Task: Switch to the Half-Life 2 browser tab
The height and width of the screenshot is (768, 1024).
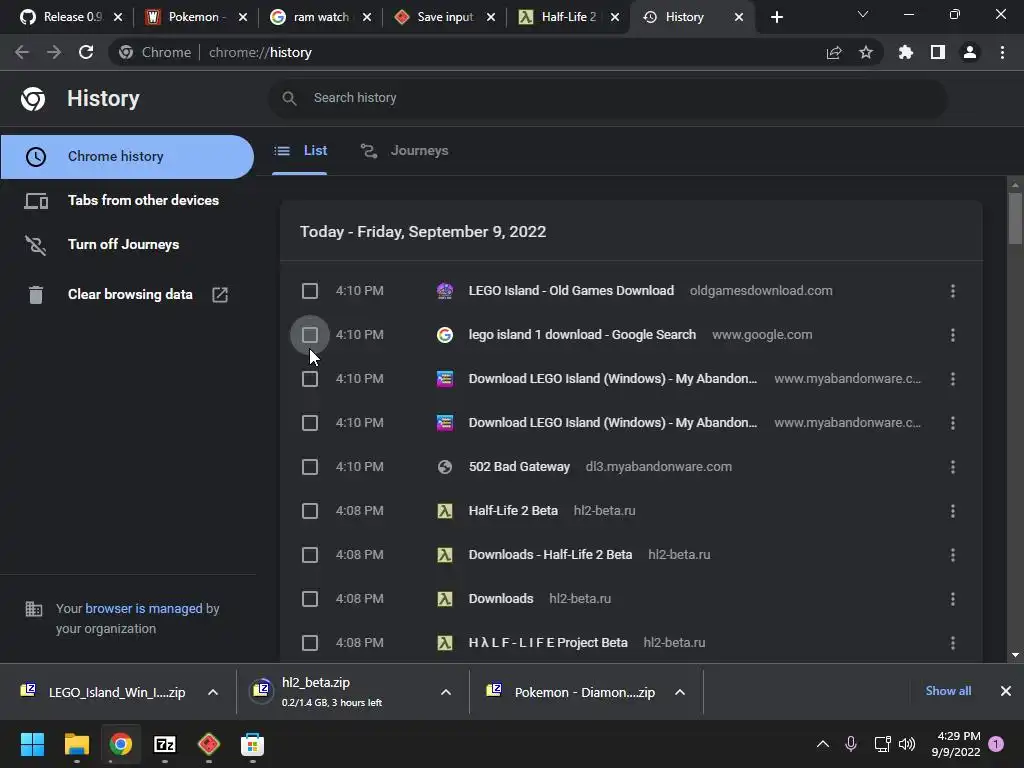Action: [569, 17]
